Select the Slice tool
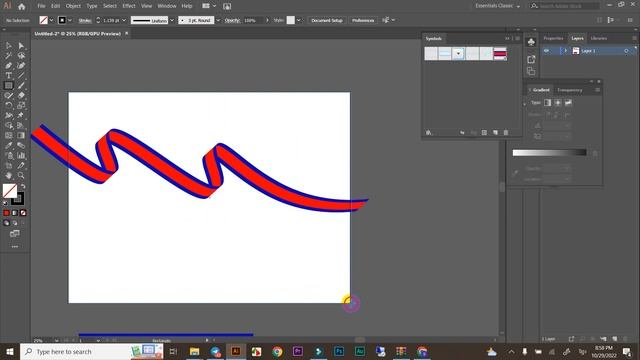 [x=21, y=165]
